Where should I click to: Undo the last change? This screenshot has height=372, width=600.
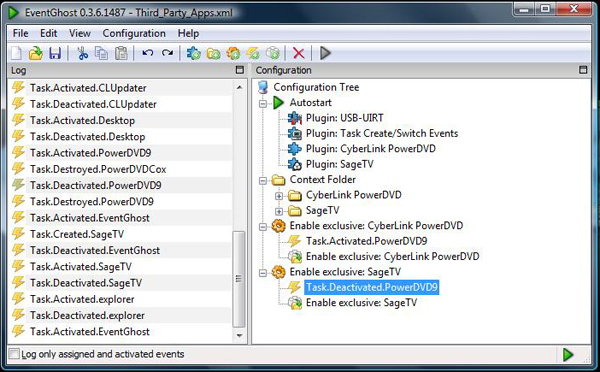pos(148,53)
